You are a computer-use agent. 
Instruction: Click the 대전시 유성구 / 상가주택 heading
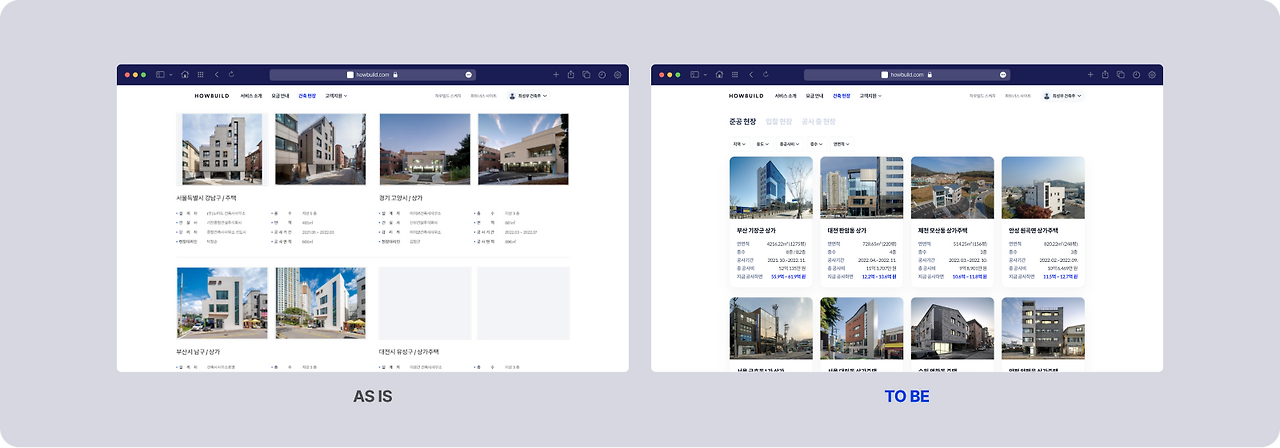(x=410, y=351)
